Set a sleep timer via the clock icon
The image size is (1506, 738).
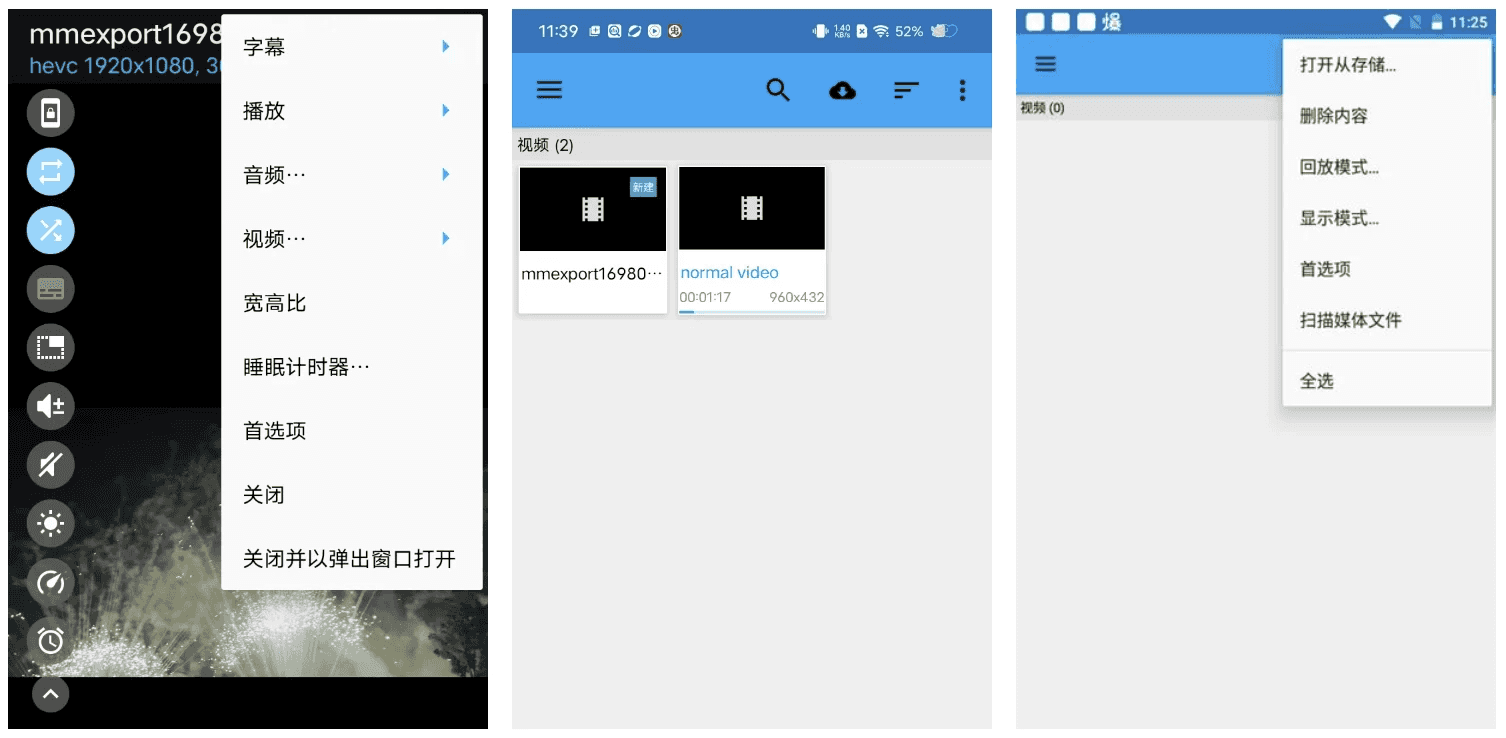(50, 640)
